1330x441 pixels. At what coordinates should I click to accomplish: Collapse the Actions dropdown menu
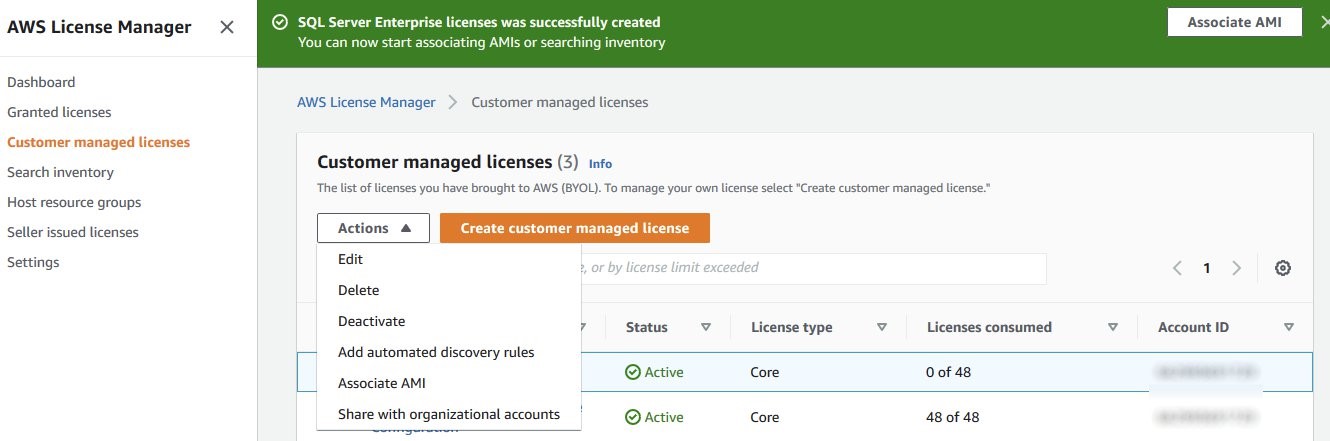(x=373, y=228)
